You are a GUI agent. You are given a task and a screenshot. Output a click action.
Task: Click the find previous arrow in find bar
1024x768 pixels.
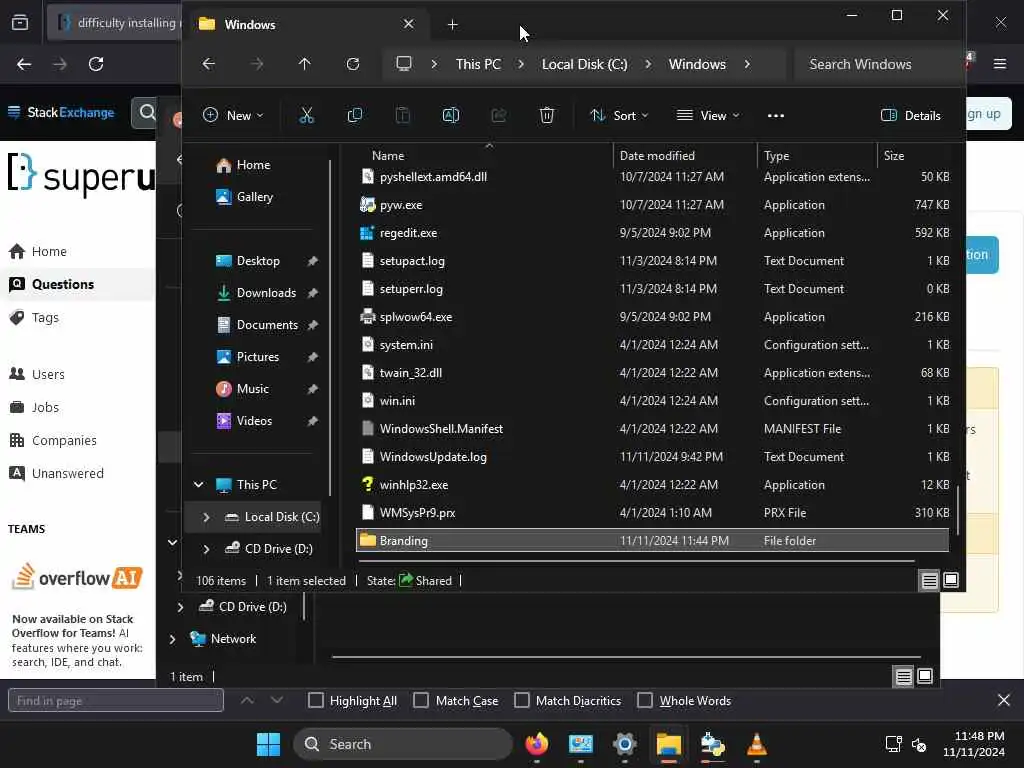pyautogui.click(x=247, y=700)
